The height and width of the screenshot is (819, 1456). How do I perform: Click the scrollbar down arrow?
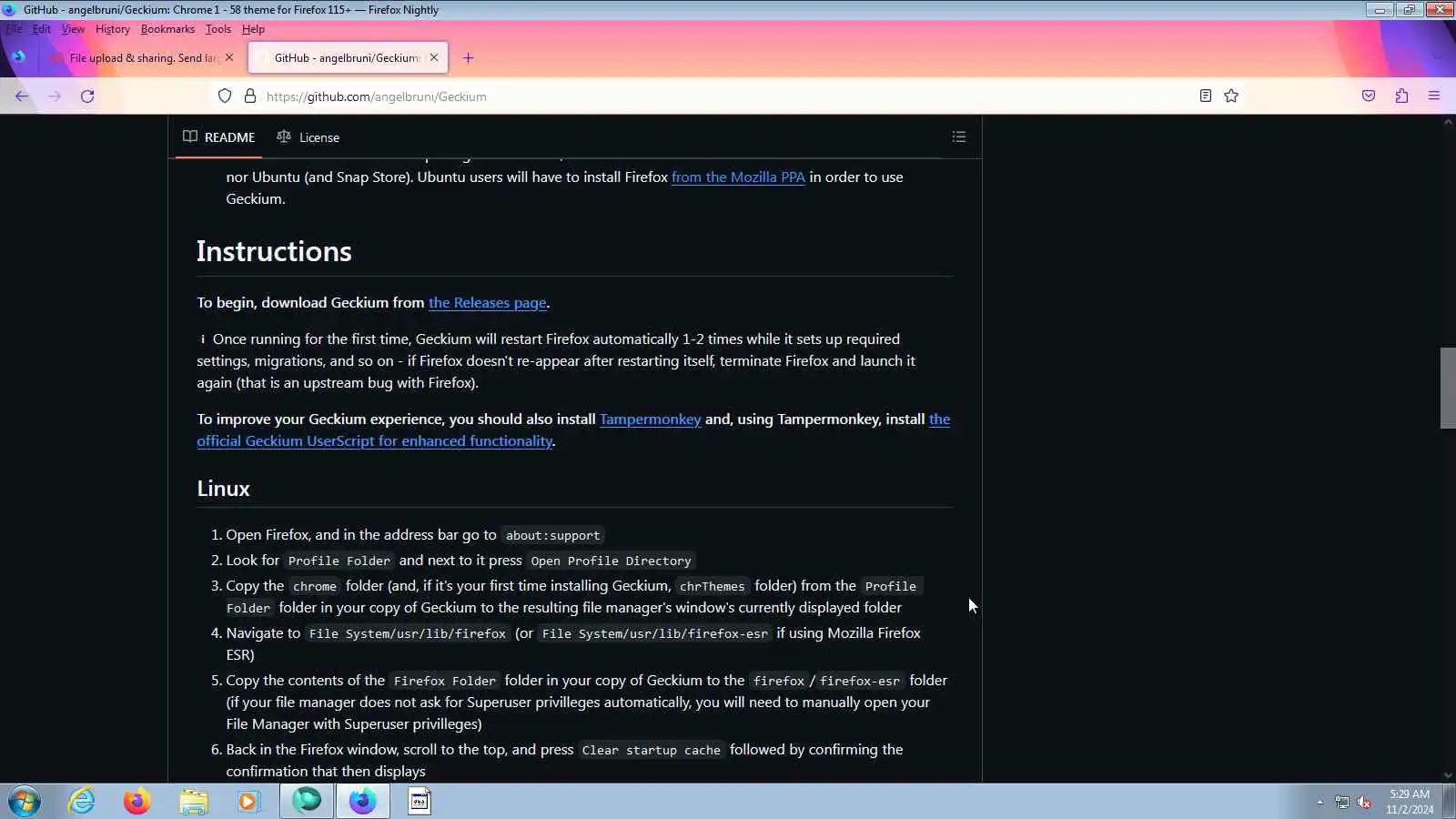(1448, 775)
